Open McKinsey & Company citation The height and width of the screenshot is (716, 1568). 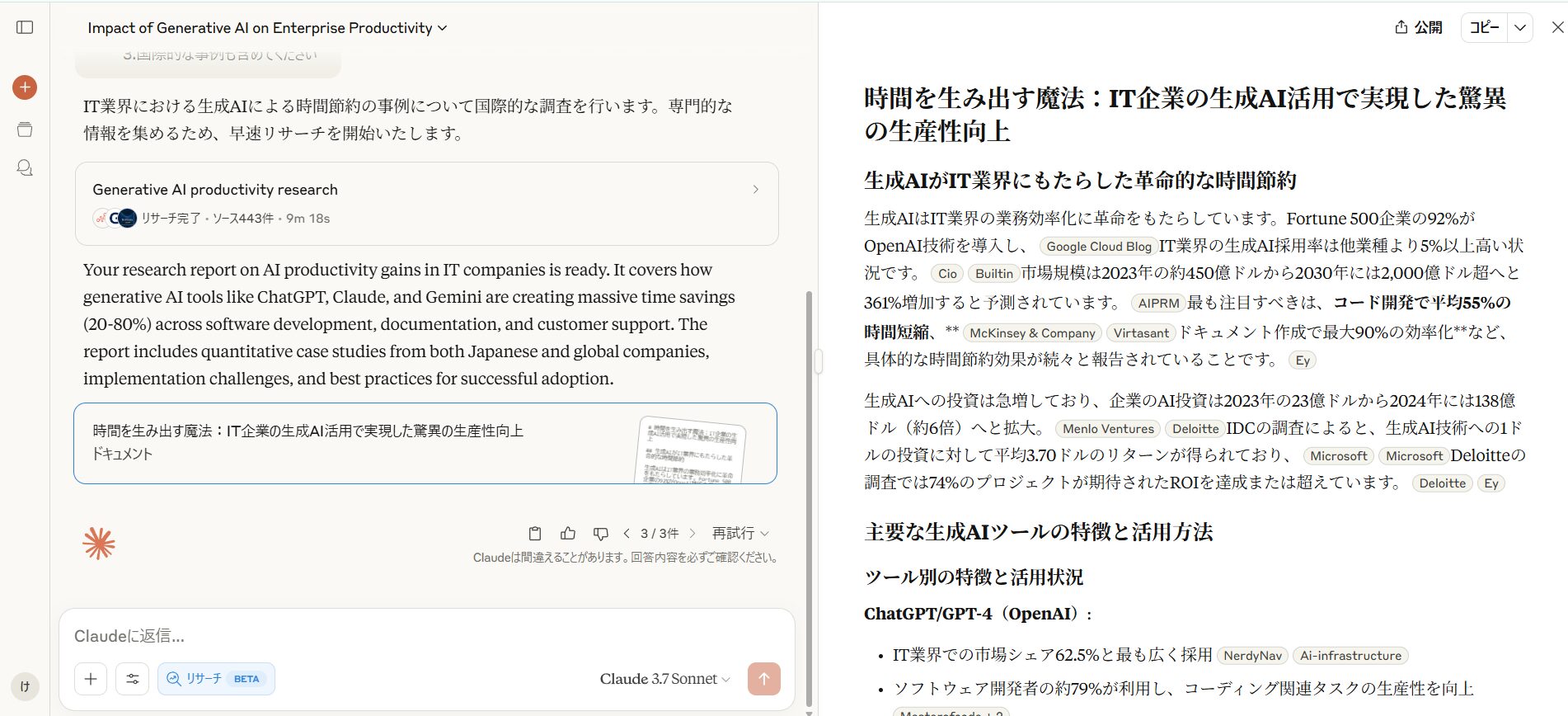[x=1032, y=333]
